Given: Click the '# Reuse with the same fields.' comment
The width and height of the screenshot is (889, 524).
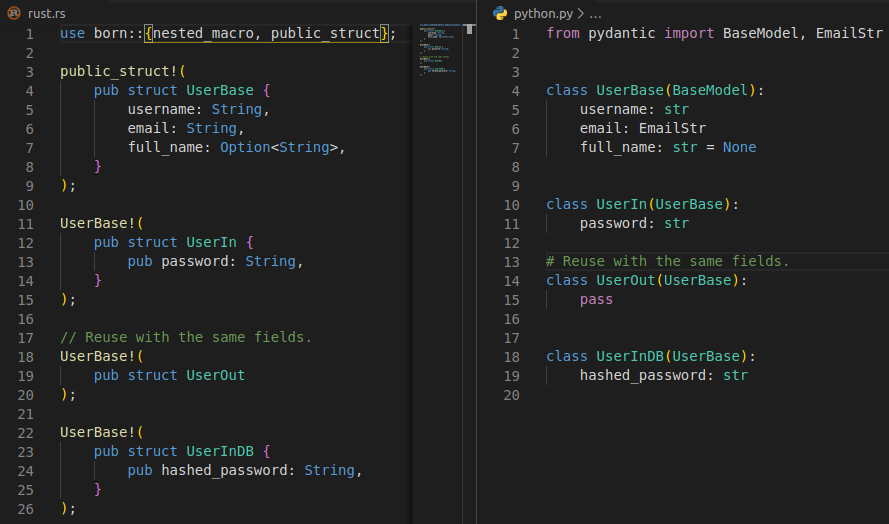Looking at the screenshot, I should 667,261.
